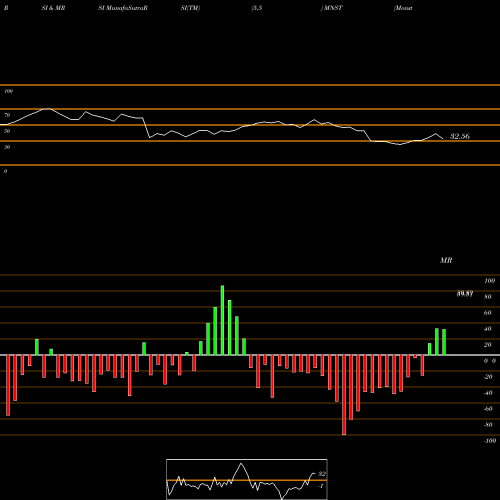Click the 80 label on the MR axis
The image size is (500, 500).
click(488, 297)
